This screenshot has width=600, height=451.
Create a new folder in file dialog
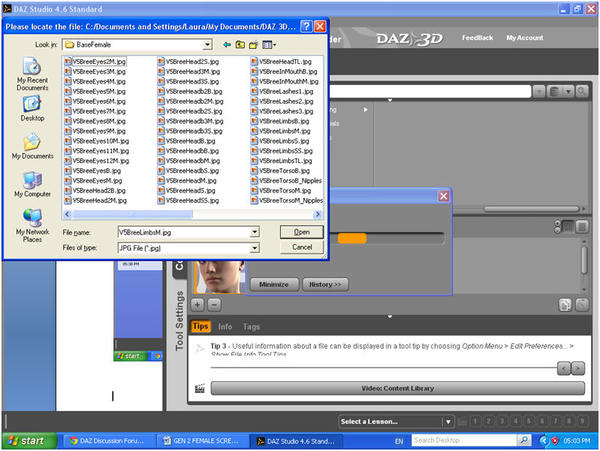(x=253, y=45)
